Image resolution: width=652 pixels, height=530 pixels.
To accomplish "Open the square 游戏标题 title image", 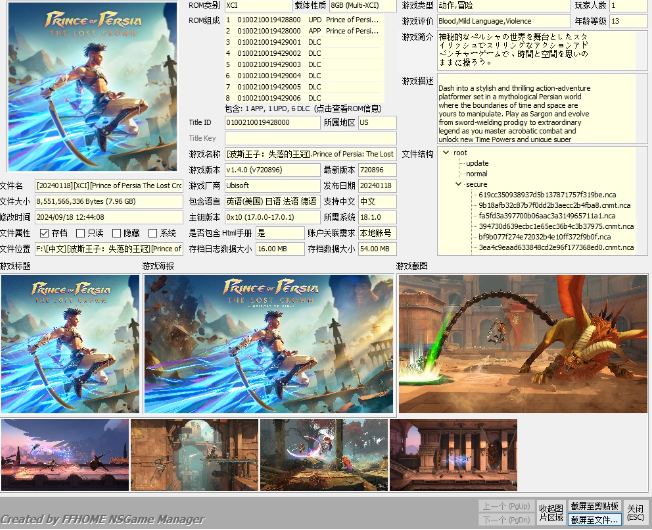I will [x=70, y=344].
